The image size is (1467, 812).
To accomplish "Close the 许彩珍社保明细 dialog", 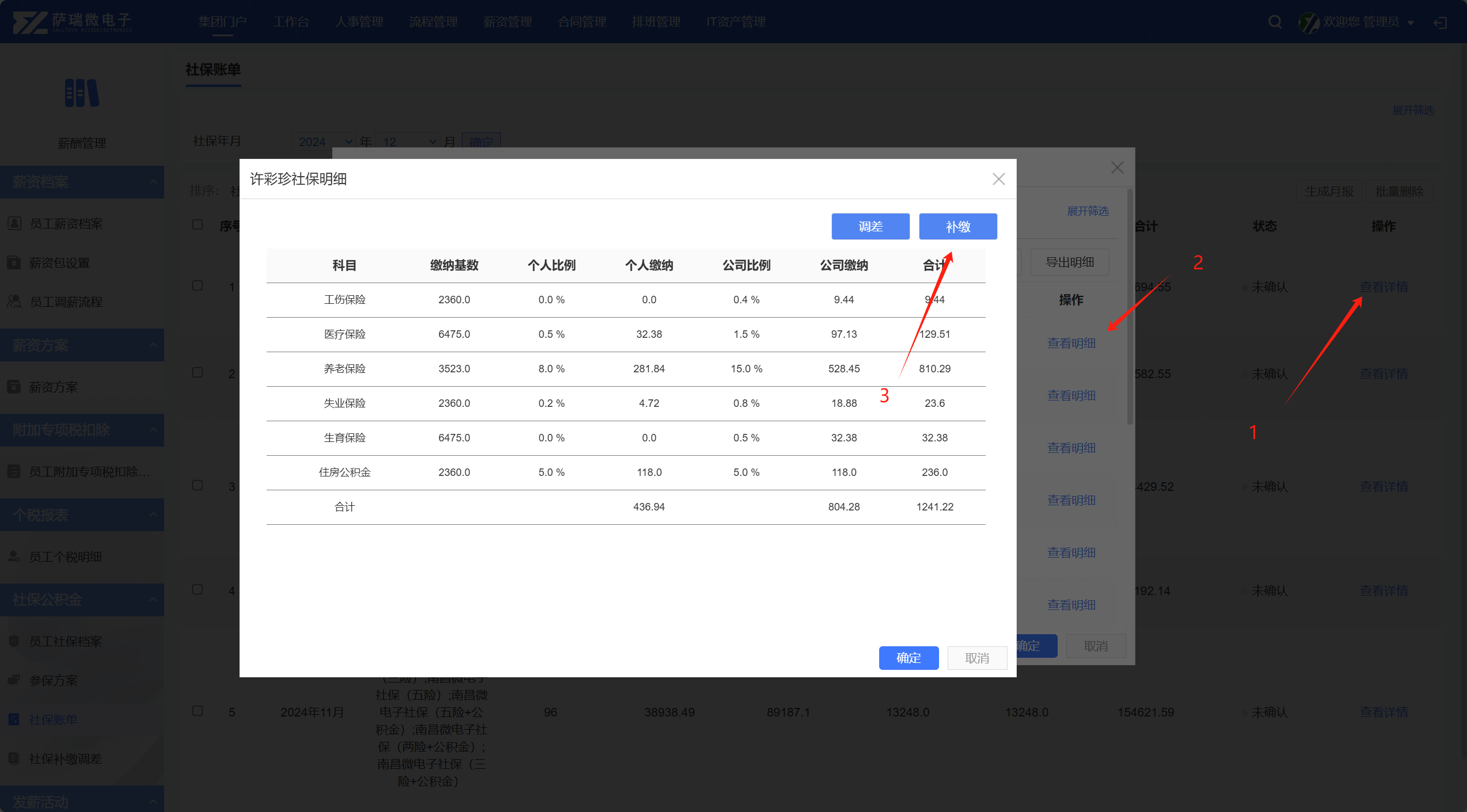I will (998, 179).
